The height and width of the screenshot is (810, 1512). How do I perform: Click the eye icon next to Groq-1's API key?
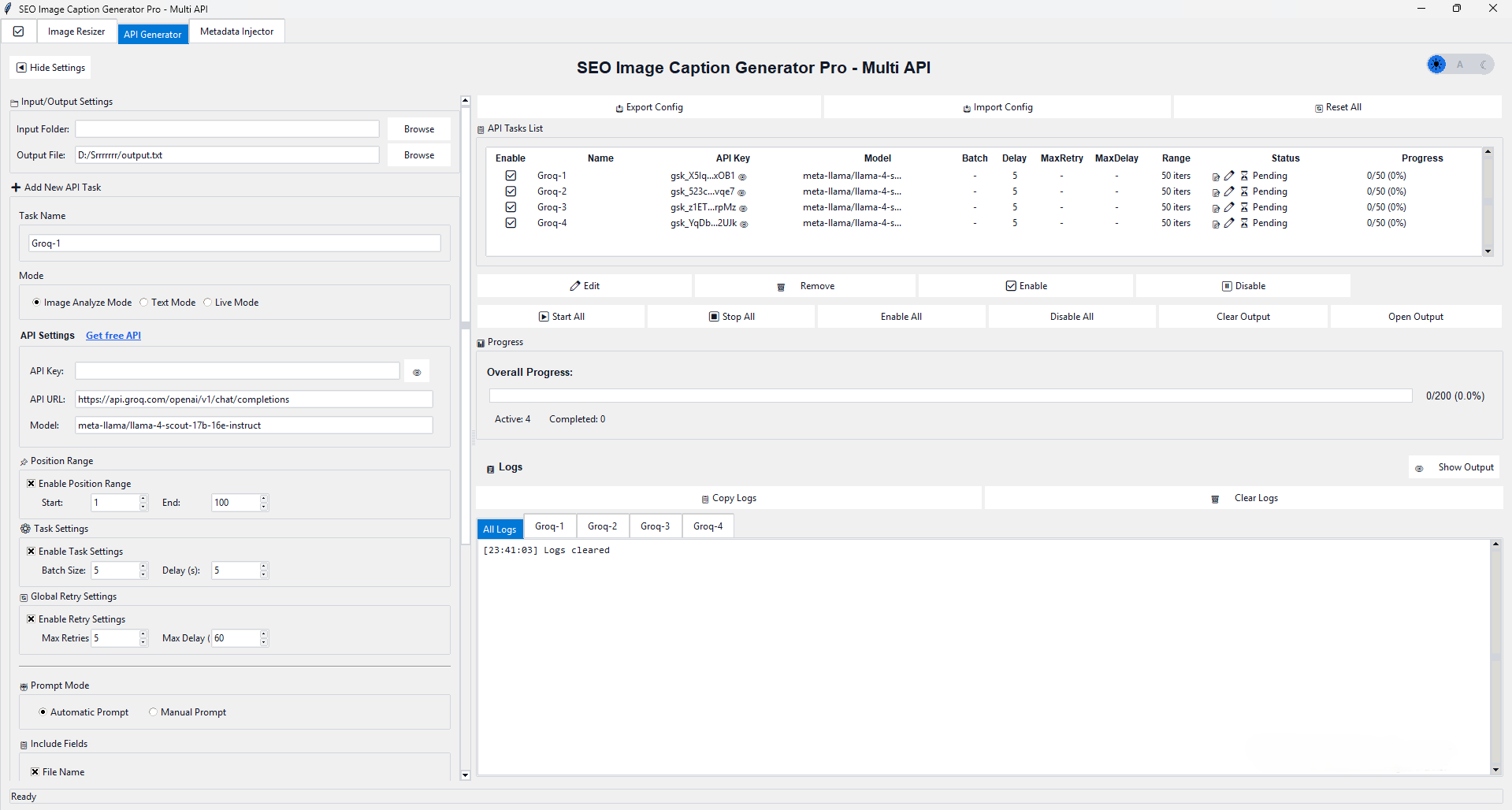coord(741,176)
